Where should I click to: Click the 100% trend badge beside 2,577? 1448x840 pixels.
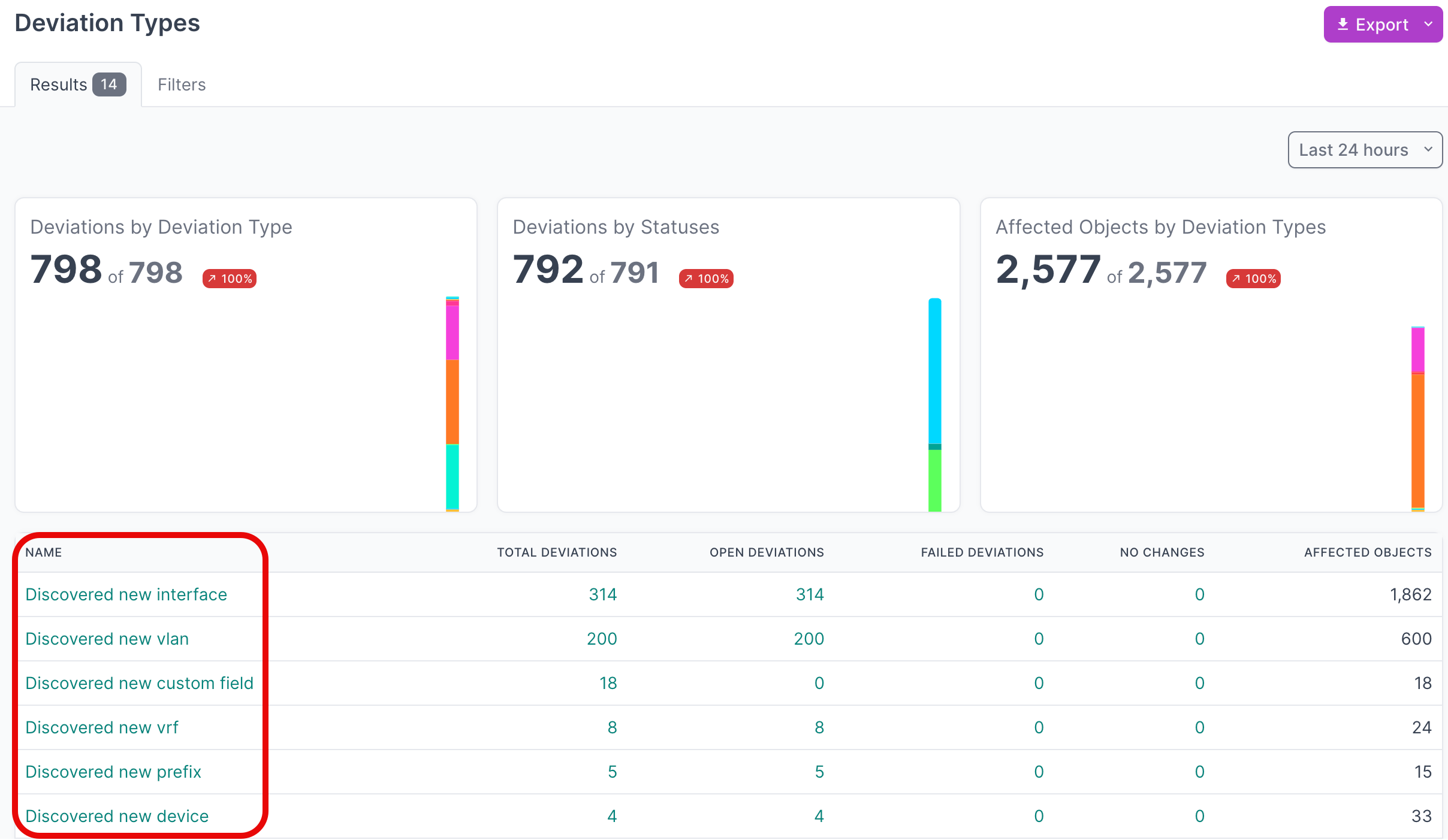tap(1253, 279)
